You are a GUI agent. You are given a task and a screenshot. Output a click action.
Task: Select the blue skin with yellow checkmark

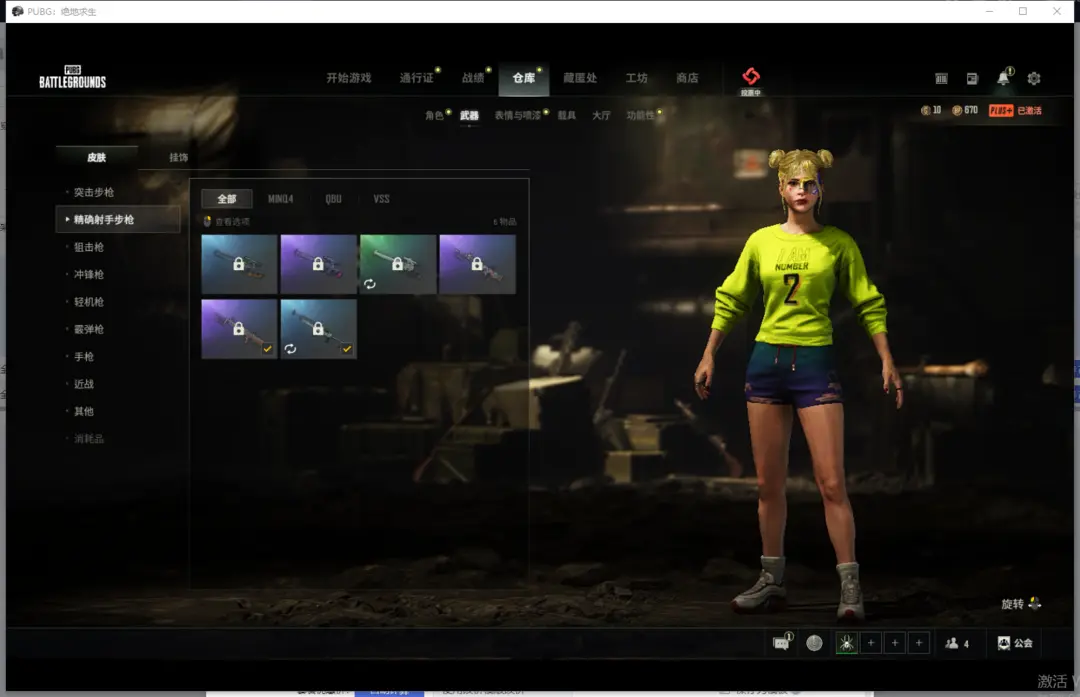pos(318,329)
